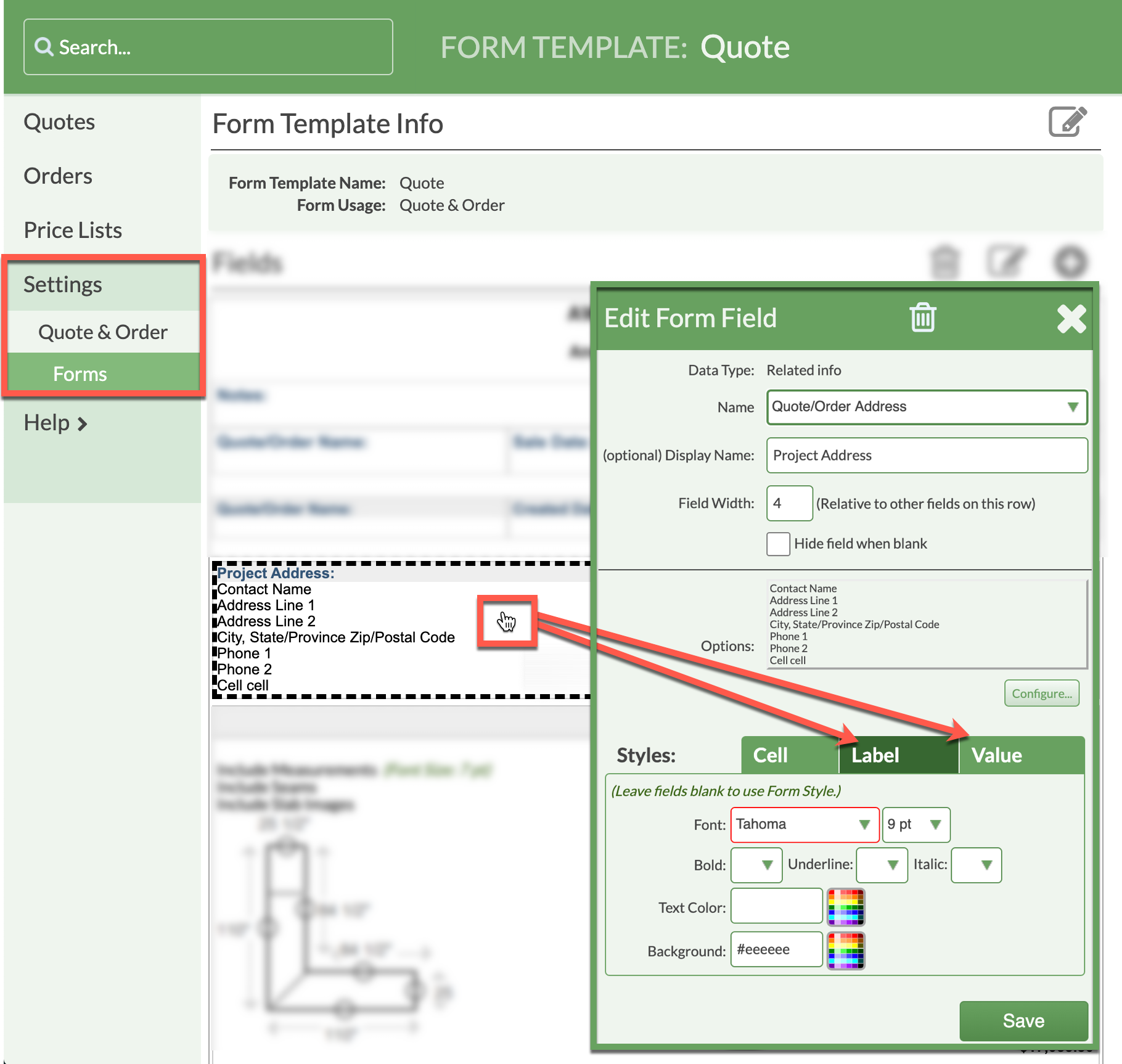Click the trash icon in Edit Form Field
Screen dimensions: 1122x1064
pyautogui.click(x=922, y=318)
